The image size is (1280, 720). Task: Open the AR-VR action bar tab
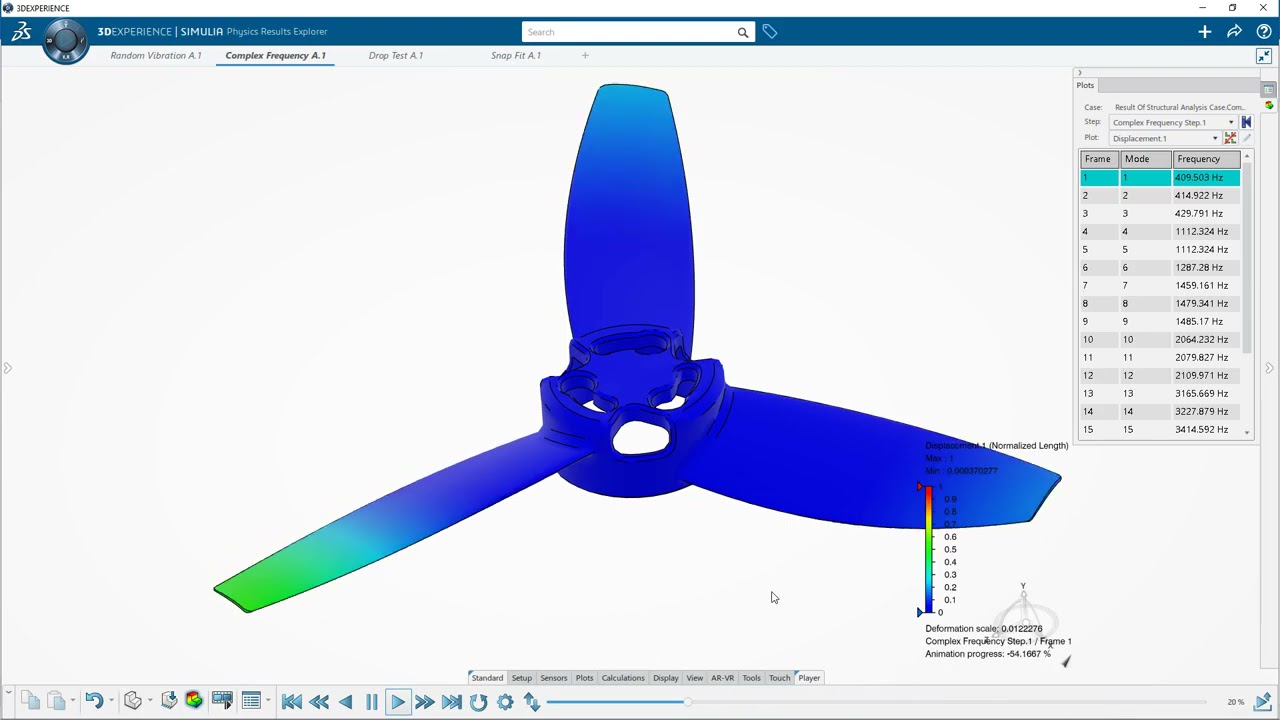pyautogui.click(x=723, y=678)
